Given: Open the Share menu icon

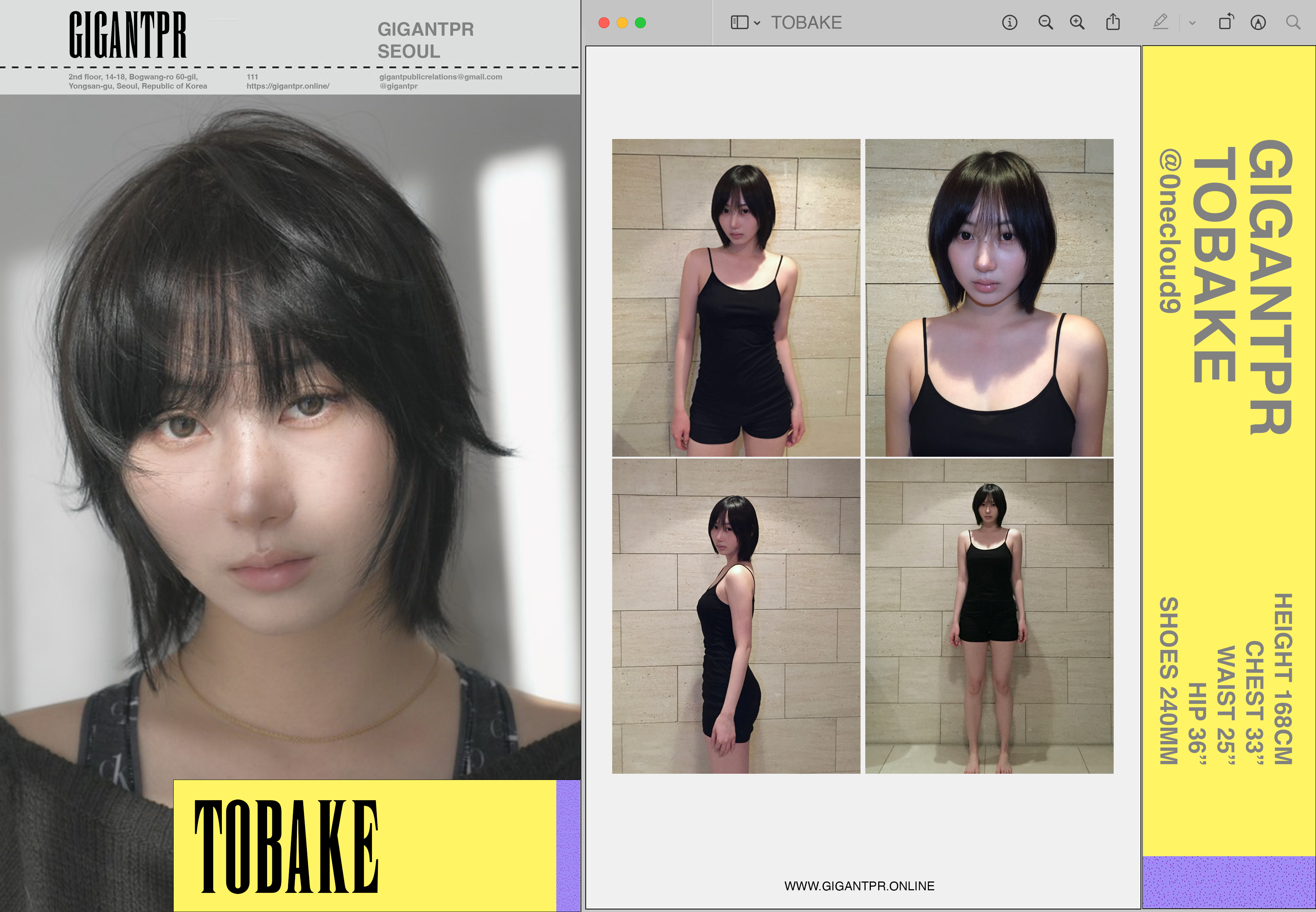Looking at the screenshot, I should (x=1113, y=23).
